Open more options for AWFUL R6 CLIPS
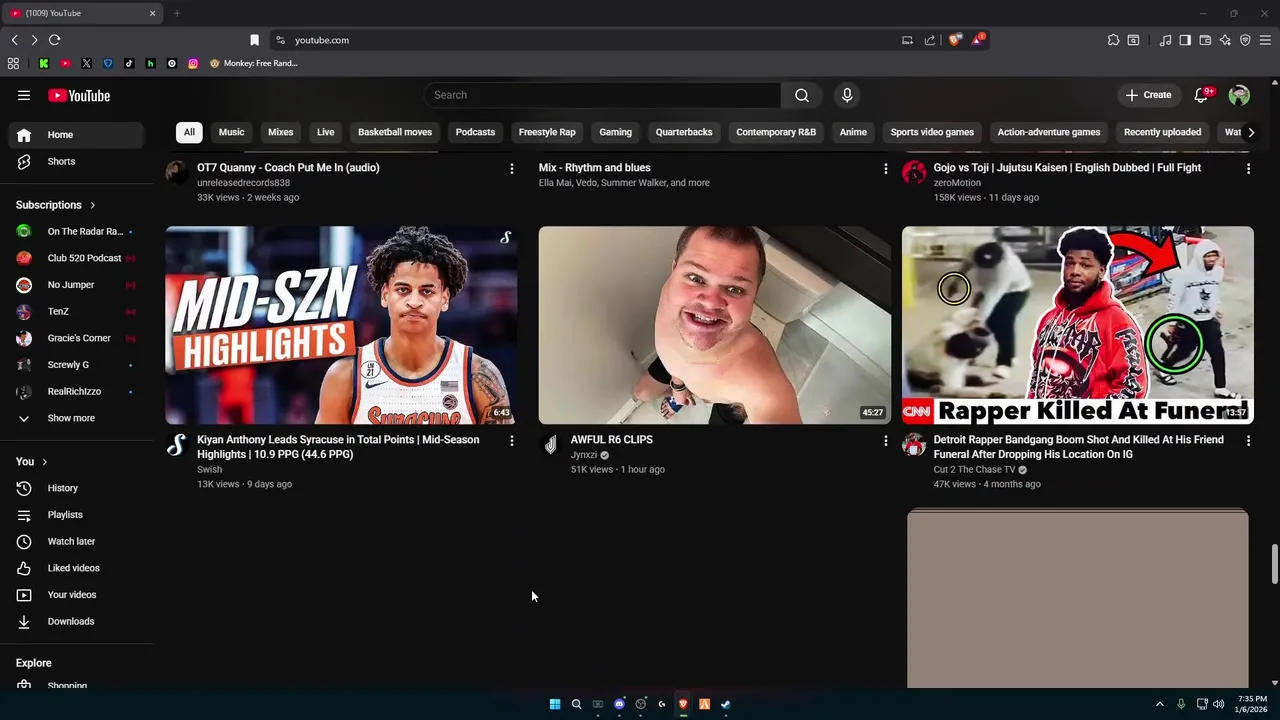 point(885,441)
